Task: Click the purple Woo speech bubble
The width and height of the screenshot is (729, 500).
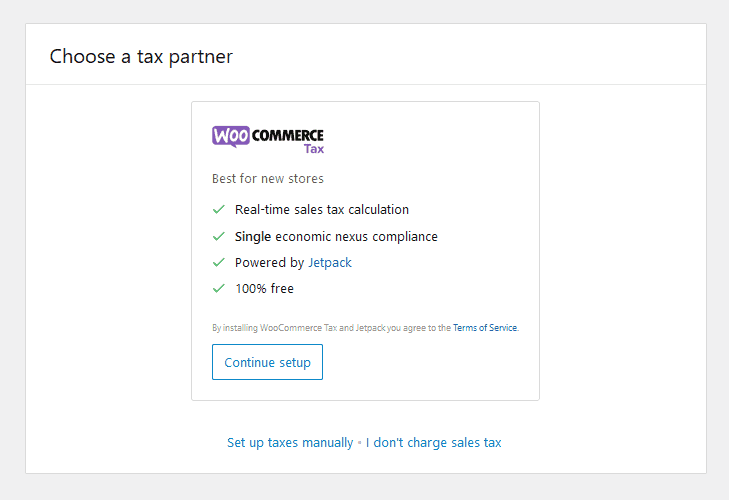Action: (x=230, y=136)
